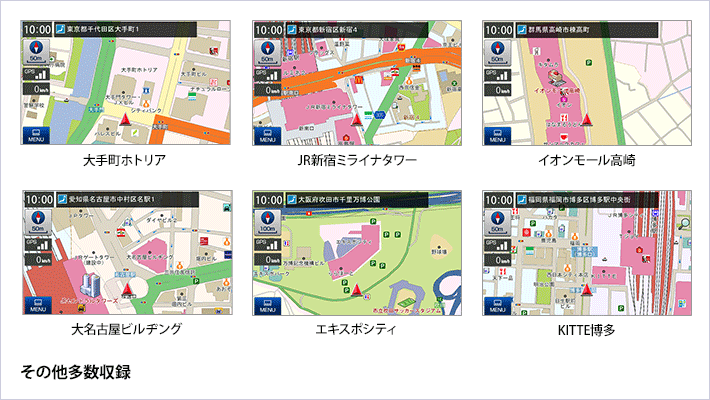This screenshot has width=710, height=400.
Task: Open MENU on the エキスポシティ map
Action: pyautogui.click(x=267, y=306)
